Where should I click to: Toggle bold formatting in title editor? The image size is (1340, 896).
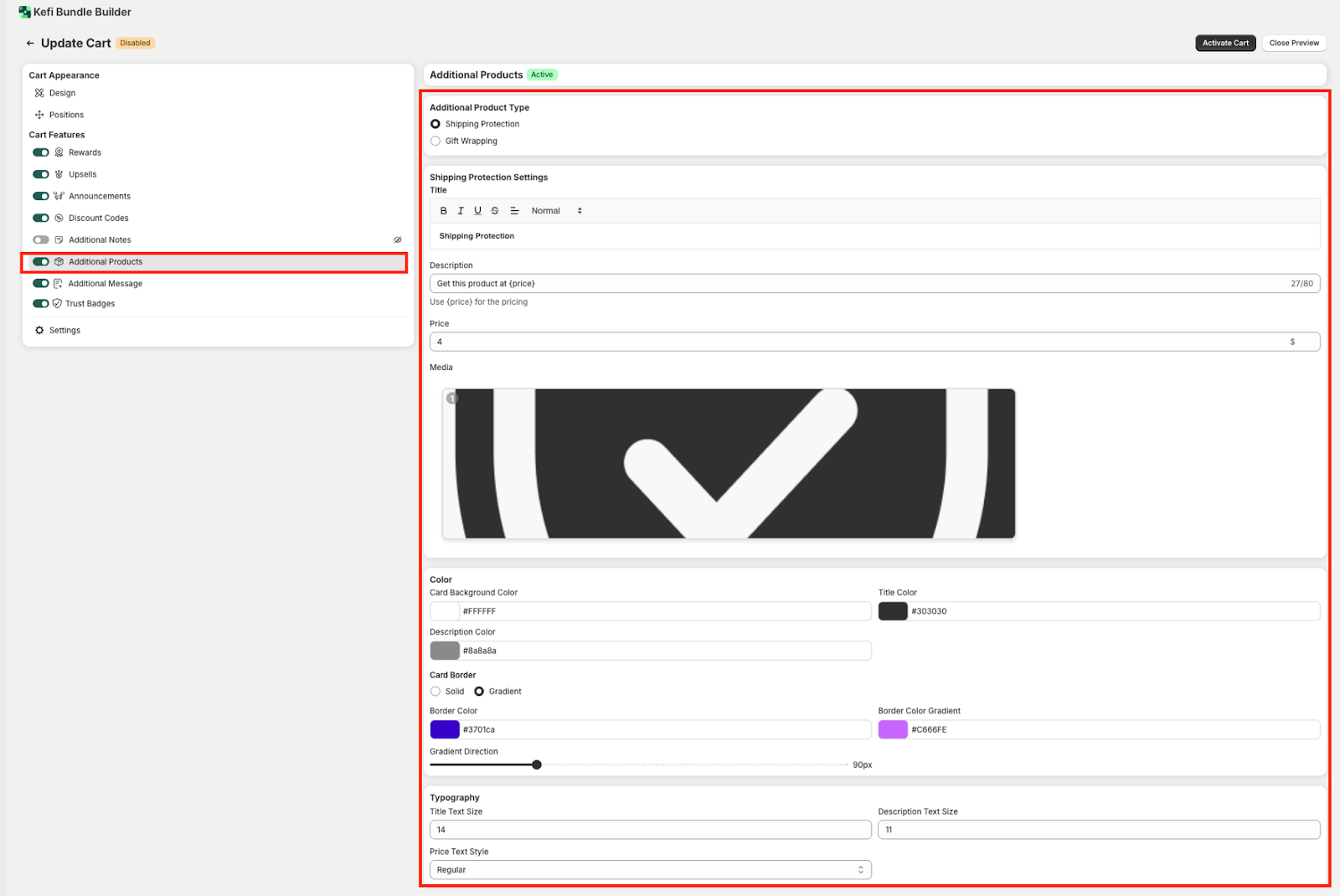443,211
